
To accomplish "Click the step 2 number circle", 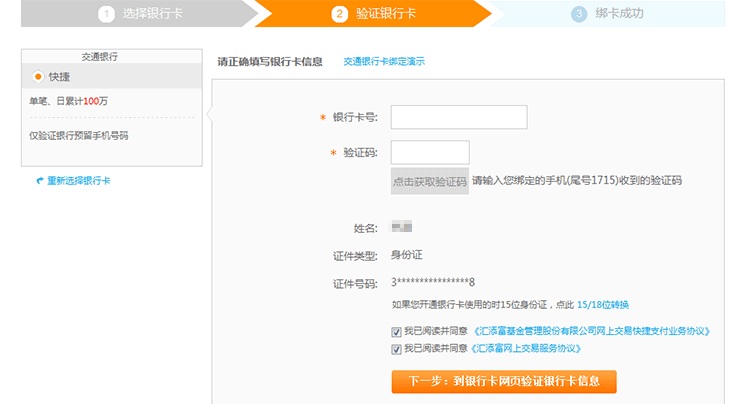I will pos(339,14).
